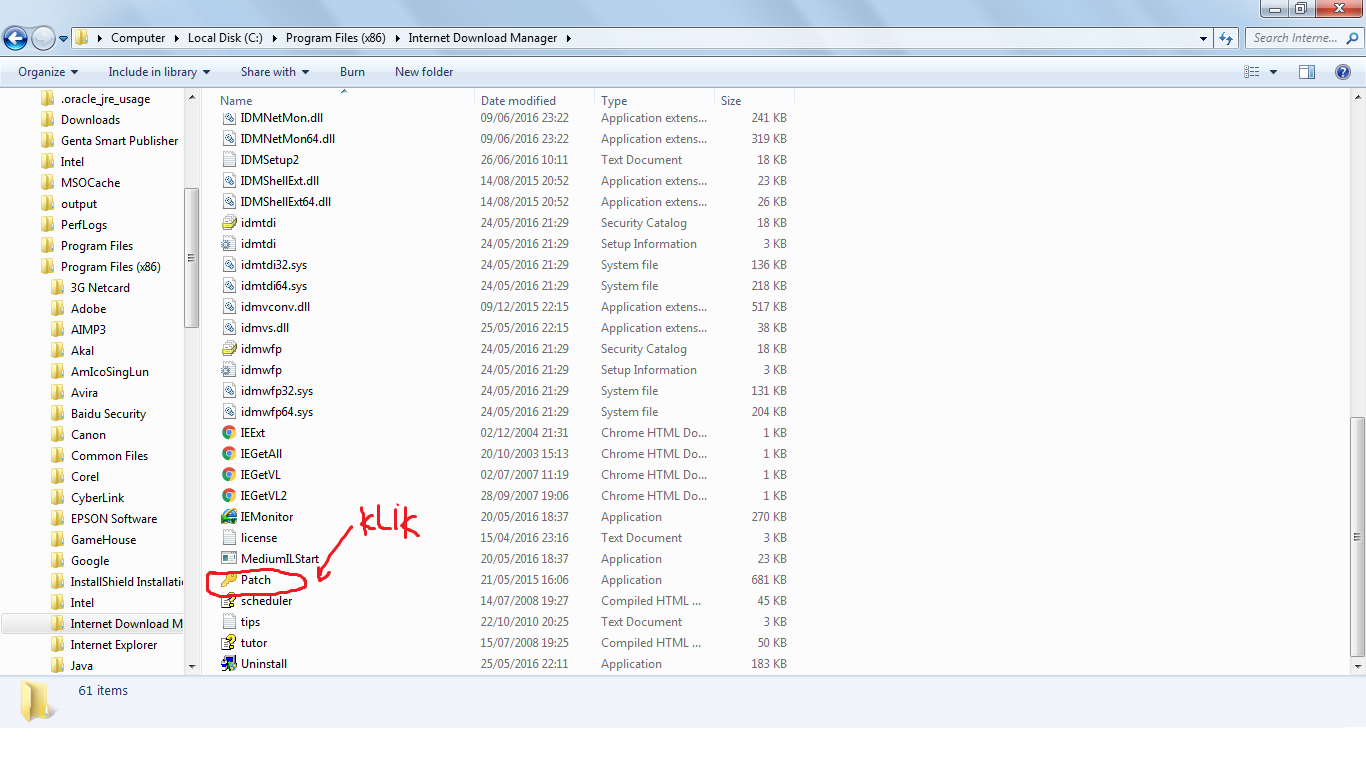The image size is (1366, 768).
Task: Select the idmwfp64.sys system file icon
Action: click(x=229, y=412)
